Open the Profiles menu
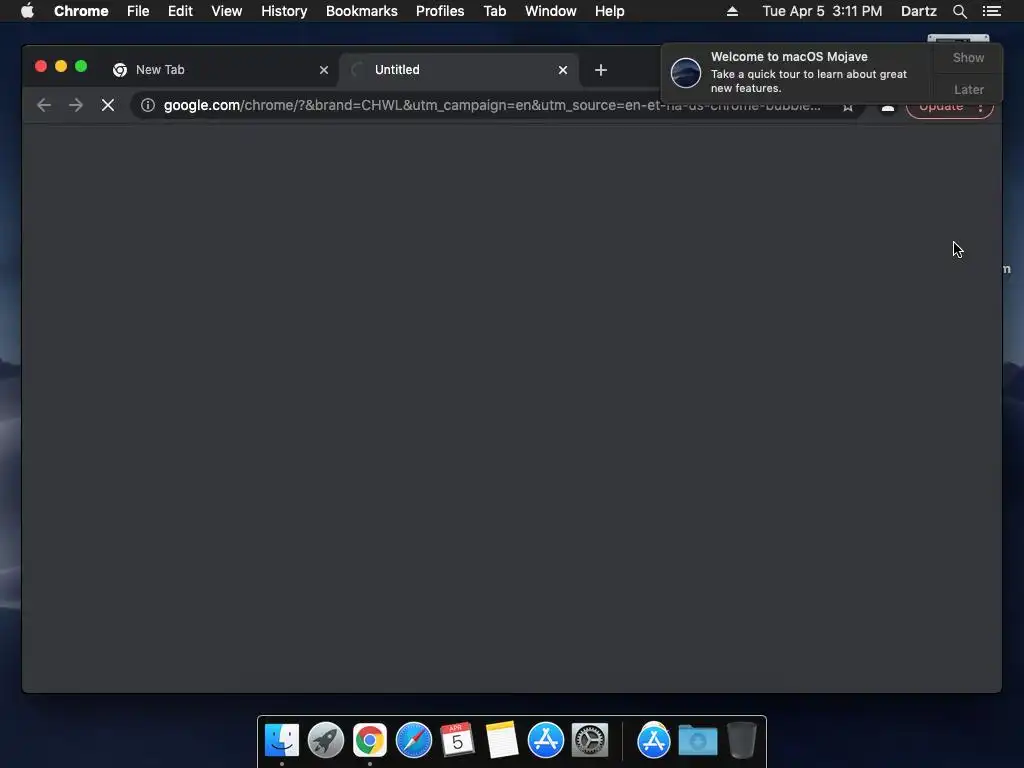Image resolution: width=1024 pixels, height=768 pixels. click(440, 11)
